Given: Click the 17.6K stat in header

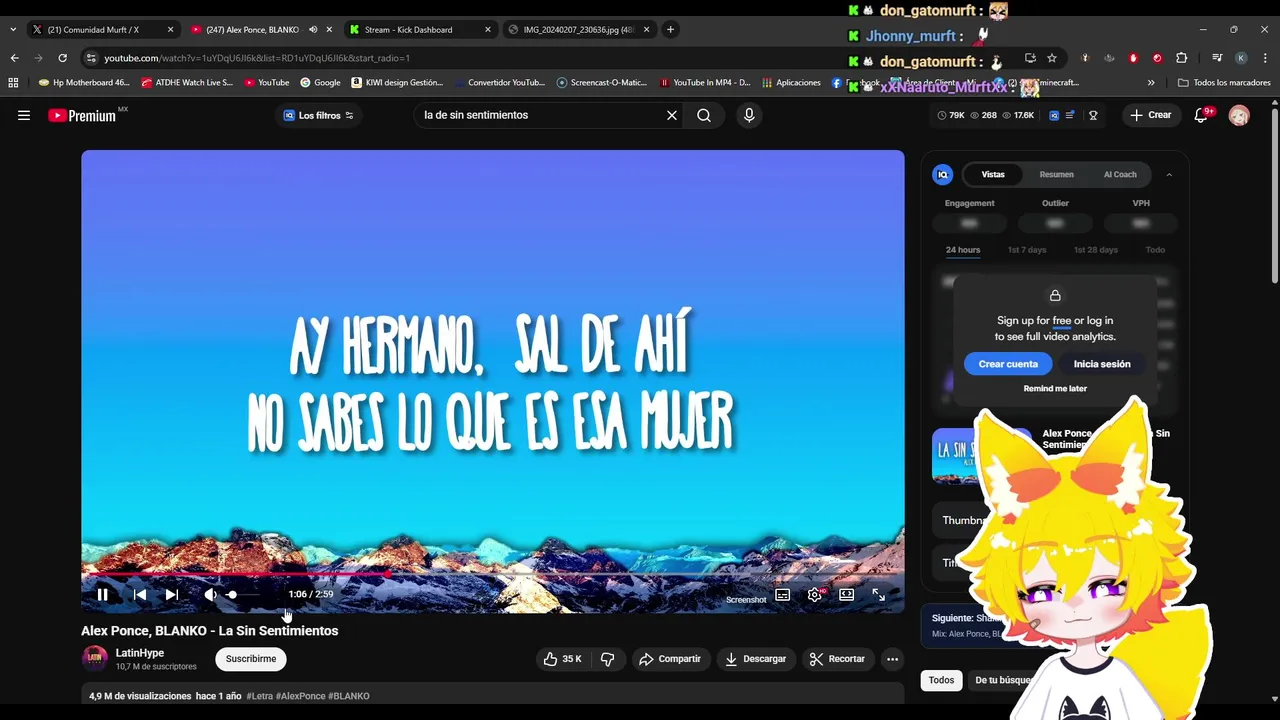Looking at the screenshot, I should coord(1018,115).
